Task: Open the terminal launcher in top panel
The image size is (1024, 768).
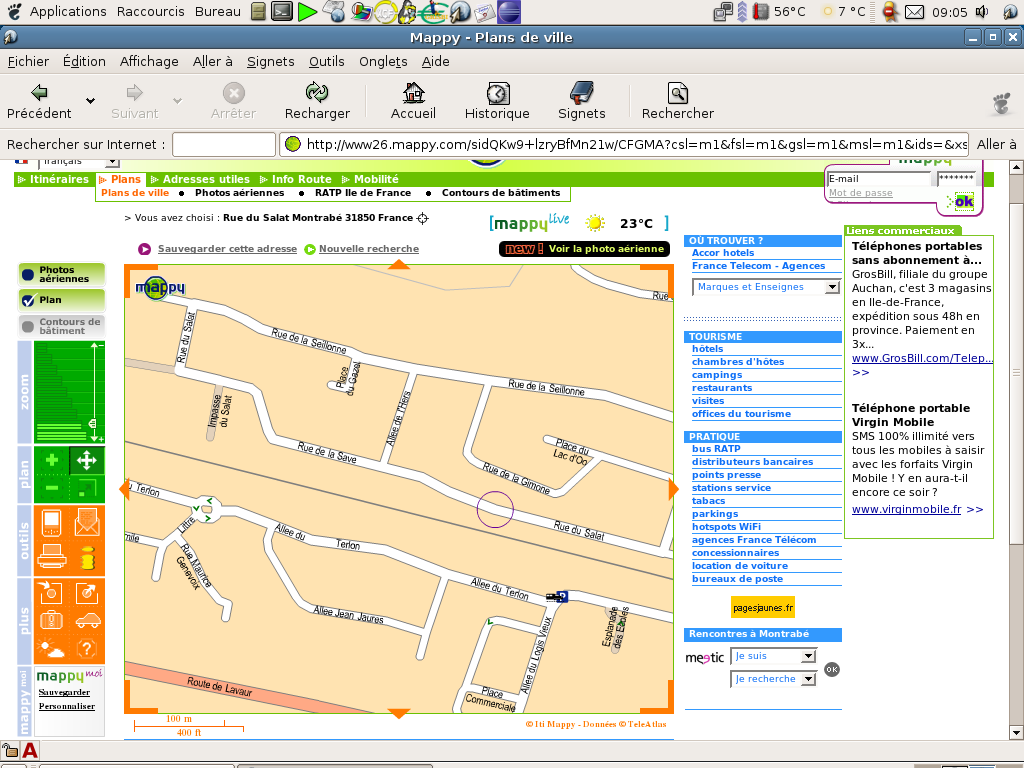Action: tap(281, 11)
